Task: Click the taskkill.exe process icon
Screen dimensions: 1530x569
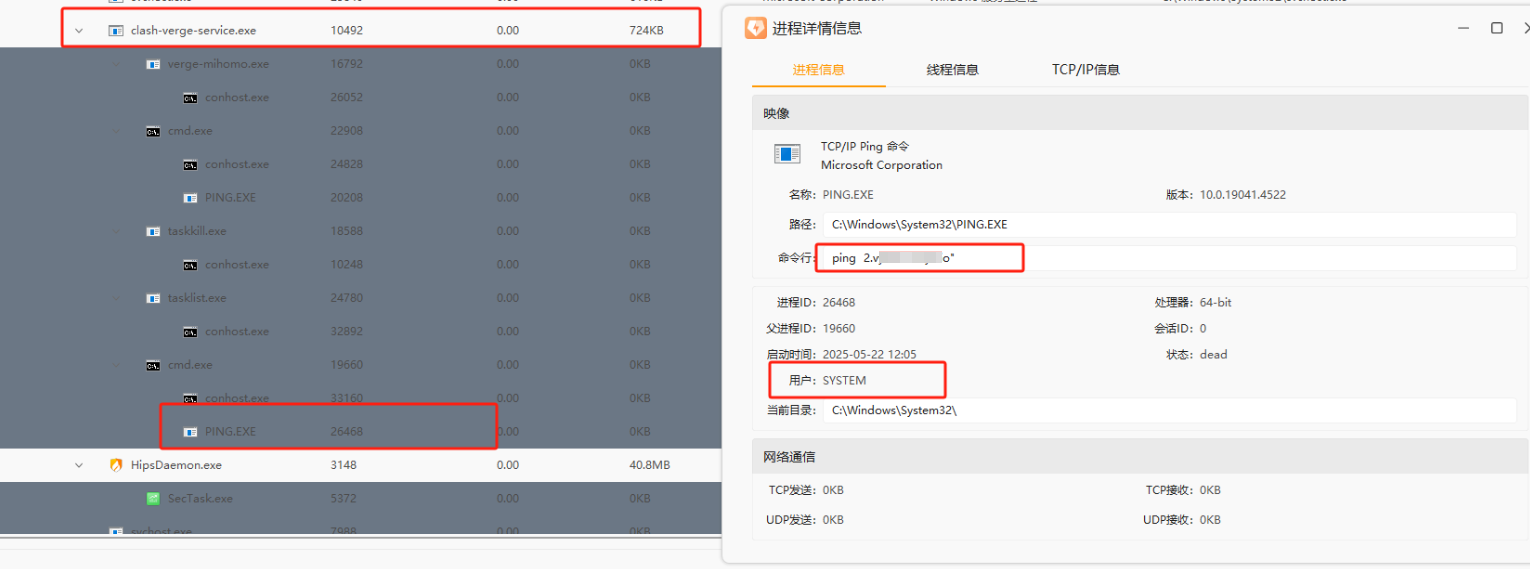Action: click(153, 231)
